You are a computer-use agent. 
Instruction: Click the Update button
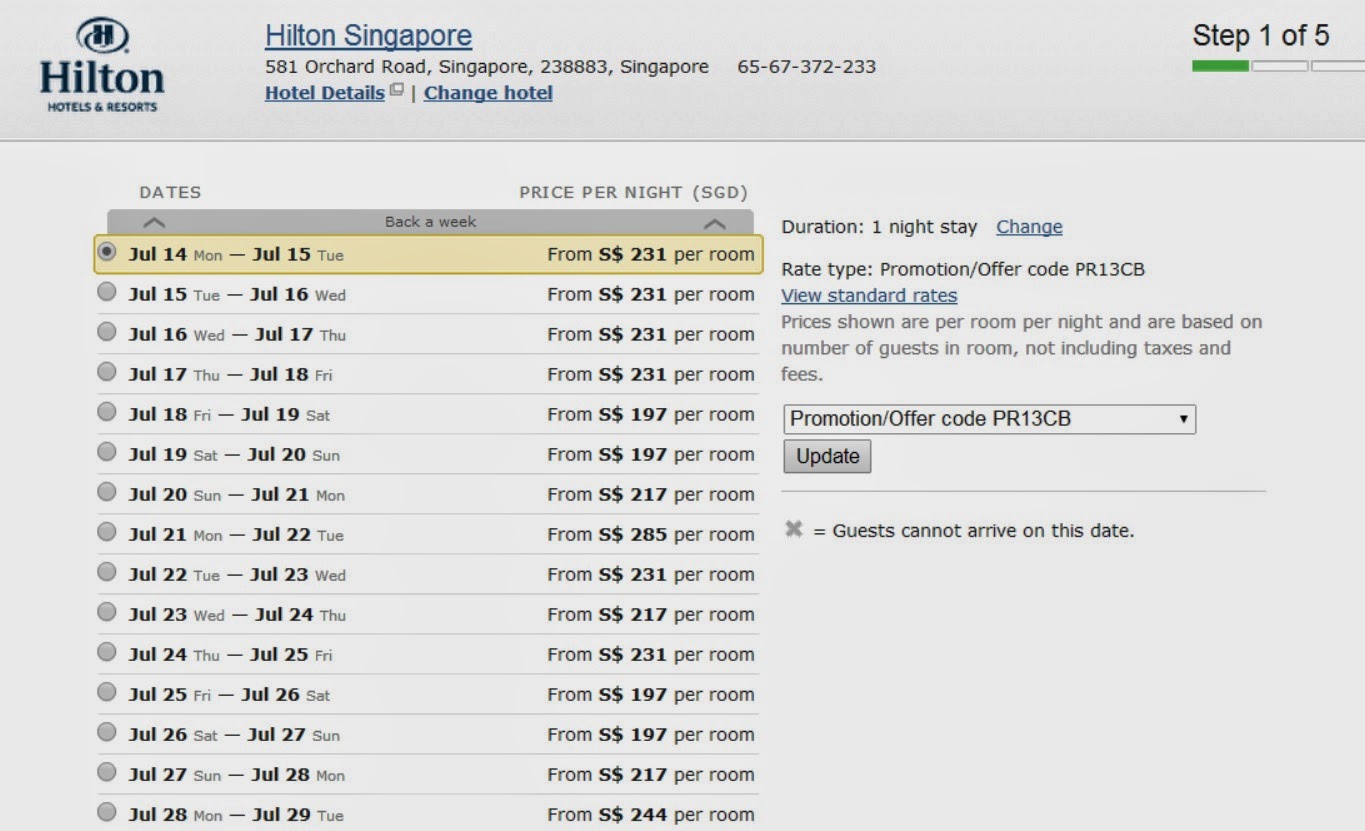(x=827, y=456)
